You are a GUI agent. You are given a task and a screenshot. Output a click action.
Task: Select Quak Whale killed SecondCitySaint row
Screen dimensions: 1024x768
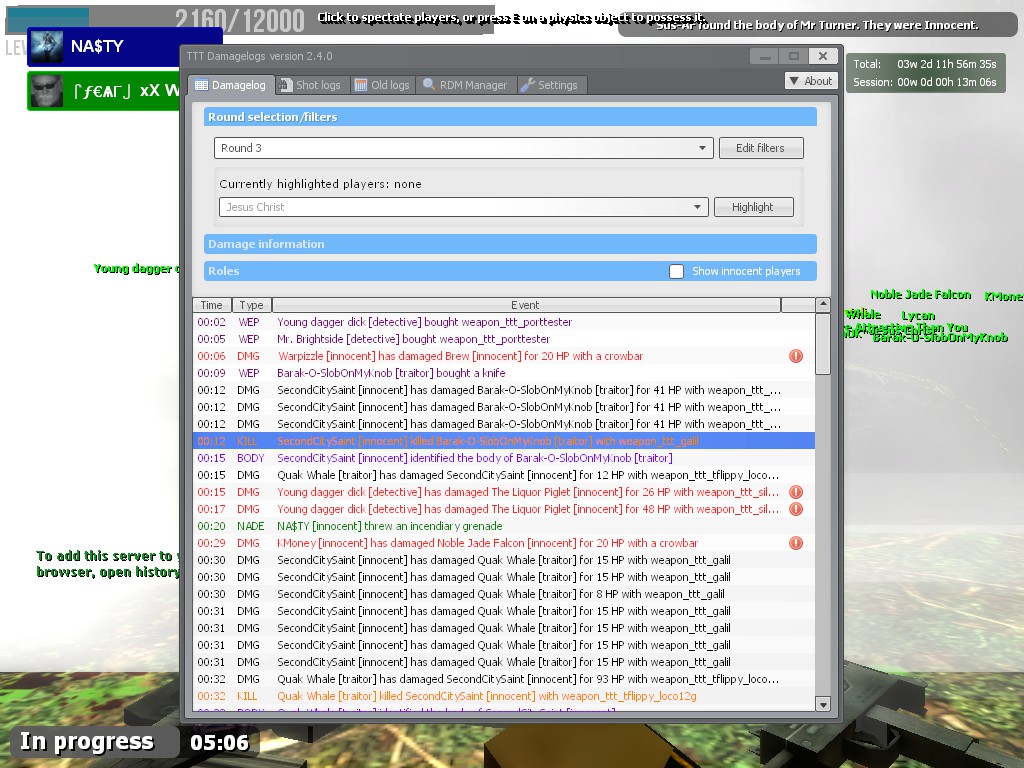point(504,696)
